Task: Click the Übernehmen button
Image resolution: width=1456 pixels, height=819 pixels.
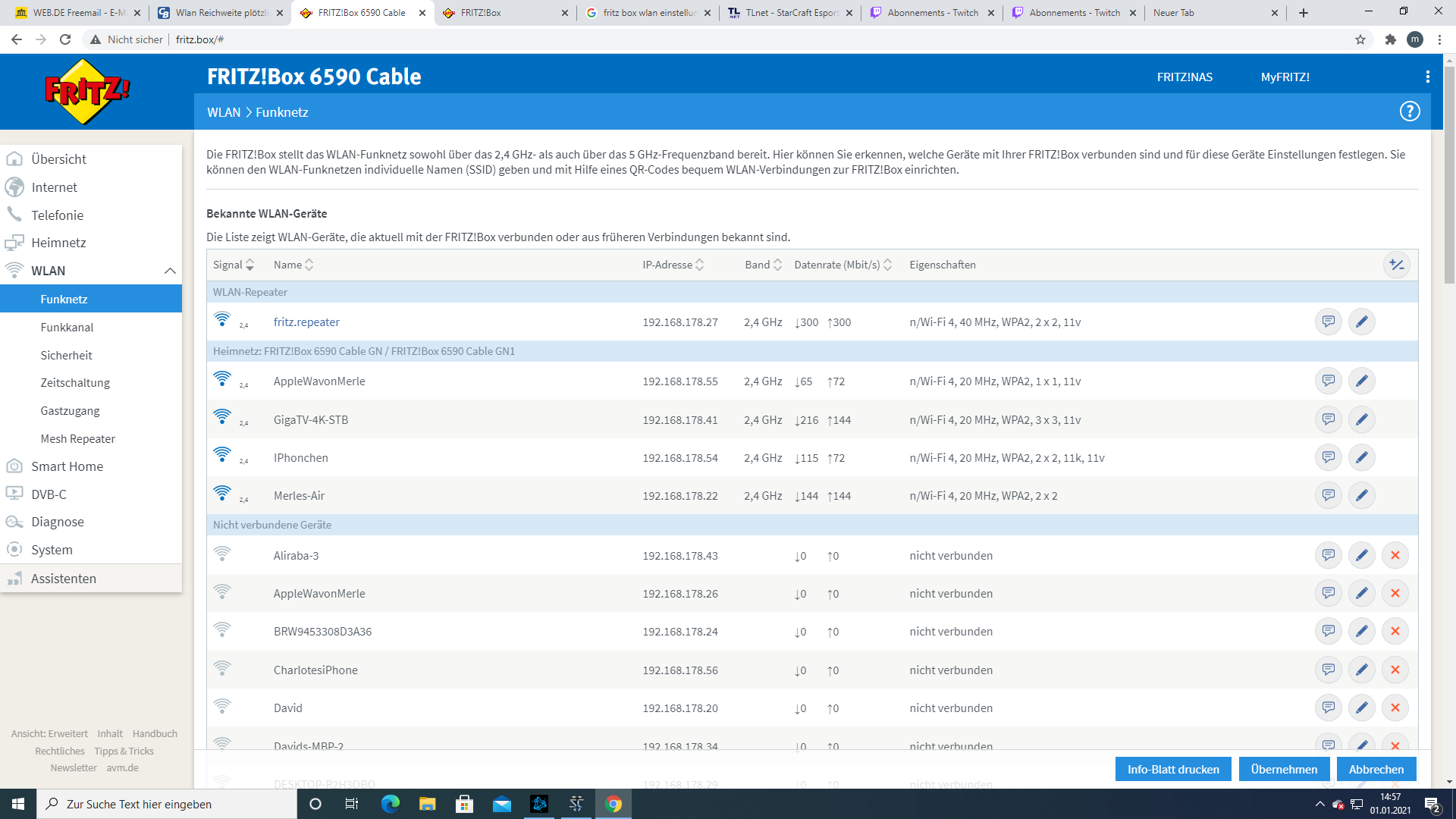Action: click(1283, 769)
